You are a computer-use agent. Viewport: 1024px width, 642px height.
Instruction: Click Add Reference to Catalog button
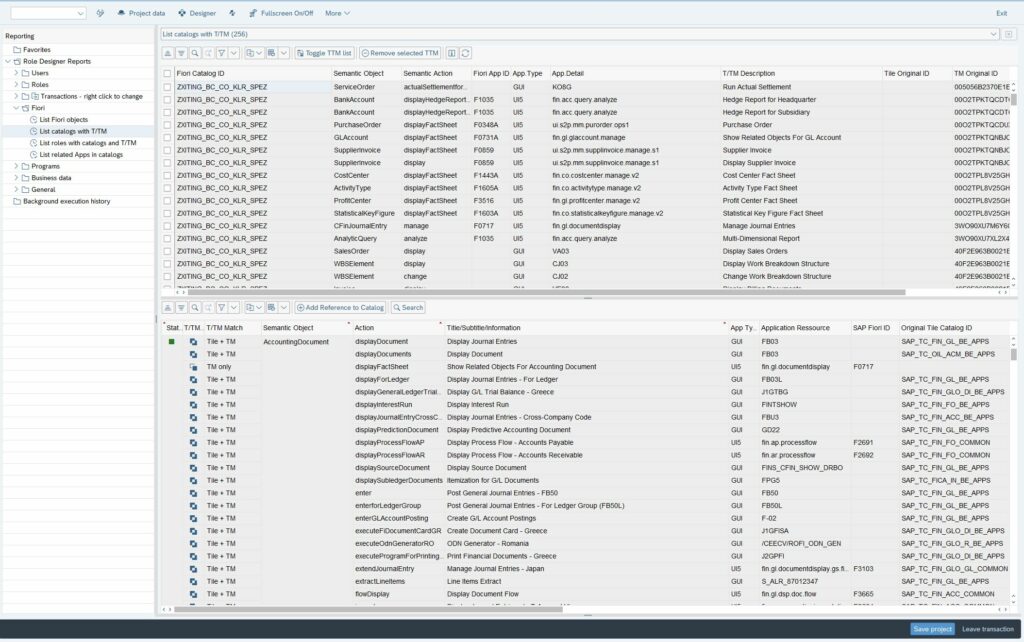[x=340, y=308]
